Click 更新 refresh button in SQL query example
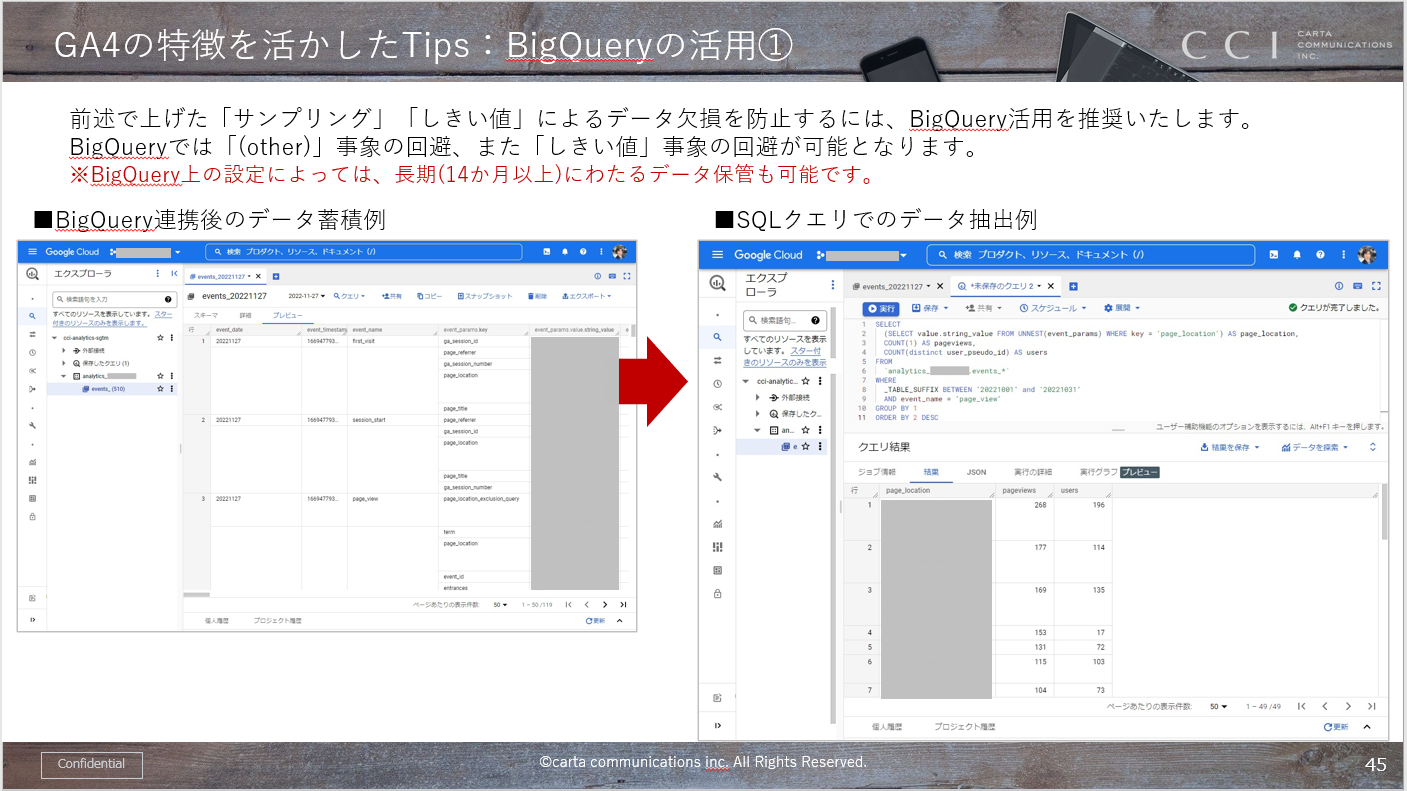1407x791 pixels. [x=1336, y=727]
